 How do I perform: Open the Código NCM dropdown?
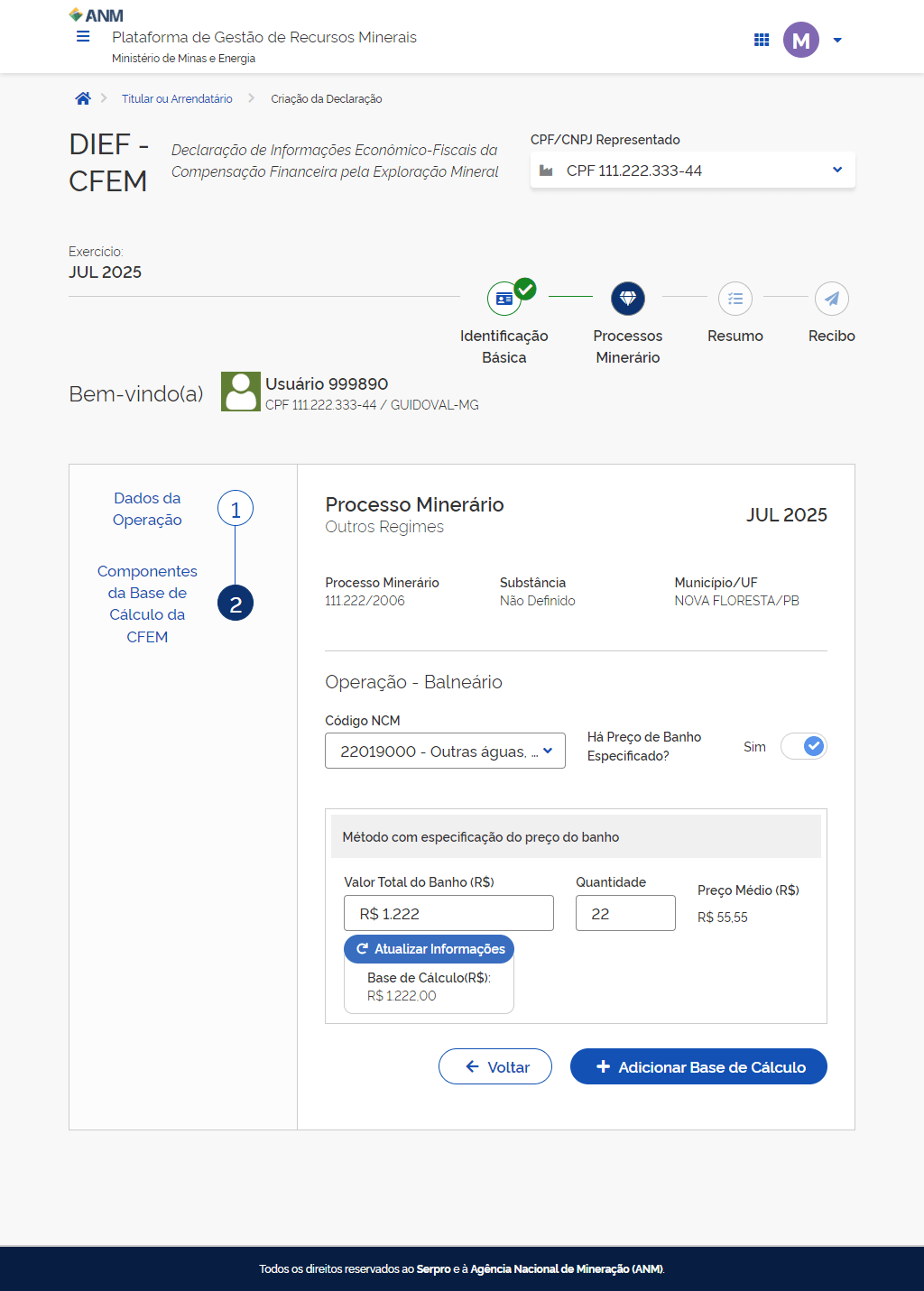[445, 751]
